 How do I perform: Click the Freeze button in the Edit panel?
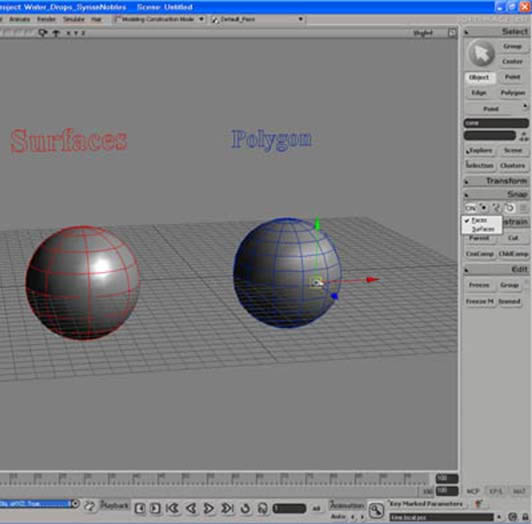tap(479, 285)
